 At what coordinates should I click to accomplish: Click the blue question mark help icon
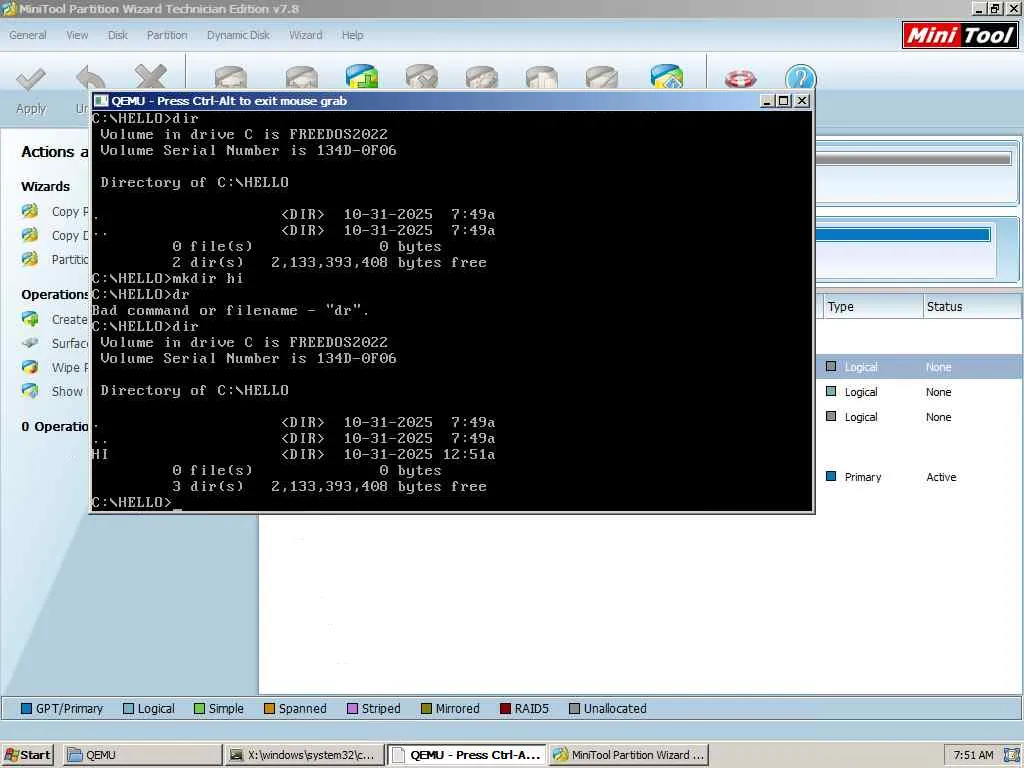(x=801, y=77)
